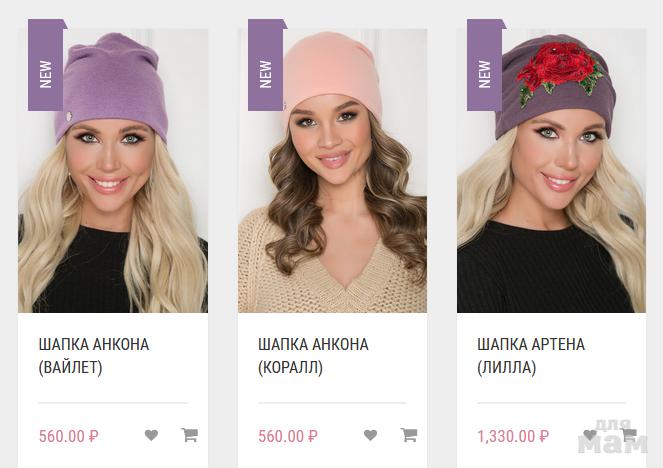
Task: Open the Шапка Артена (Лилла) product title
Action: tap(531, 356)
